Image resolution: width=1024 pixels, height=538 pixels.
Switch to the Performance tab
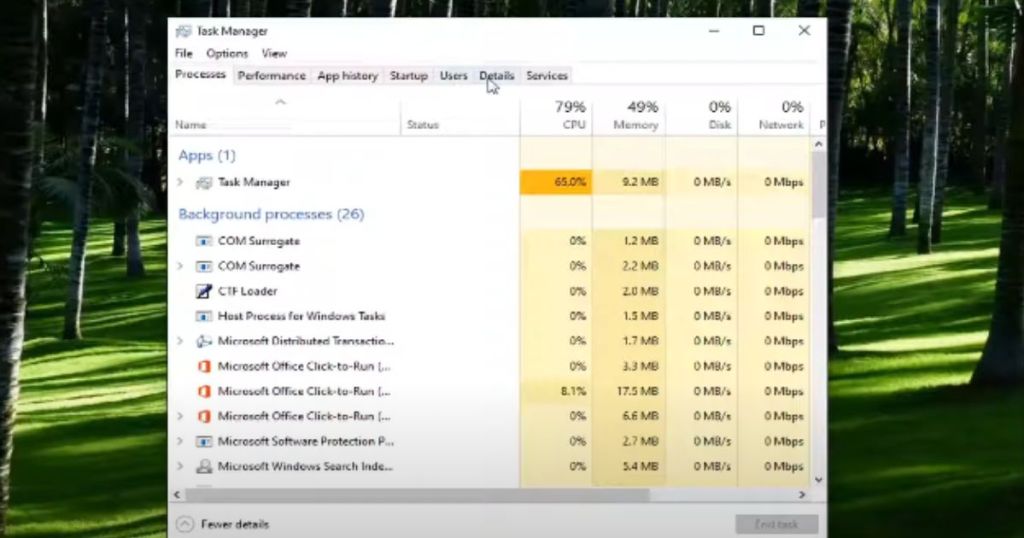pyautogui.click(x=272, y=76)
